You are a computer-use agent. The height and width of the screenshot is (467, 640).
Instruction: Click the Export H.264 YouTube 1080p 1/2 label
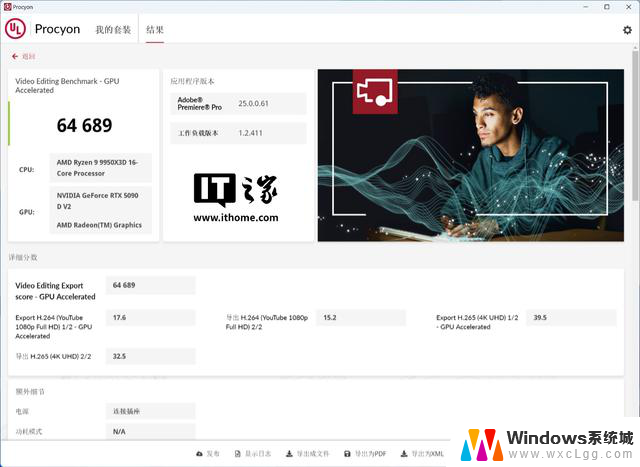(53, 327)
